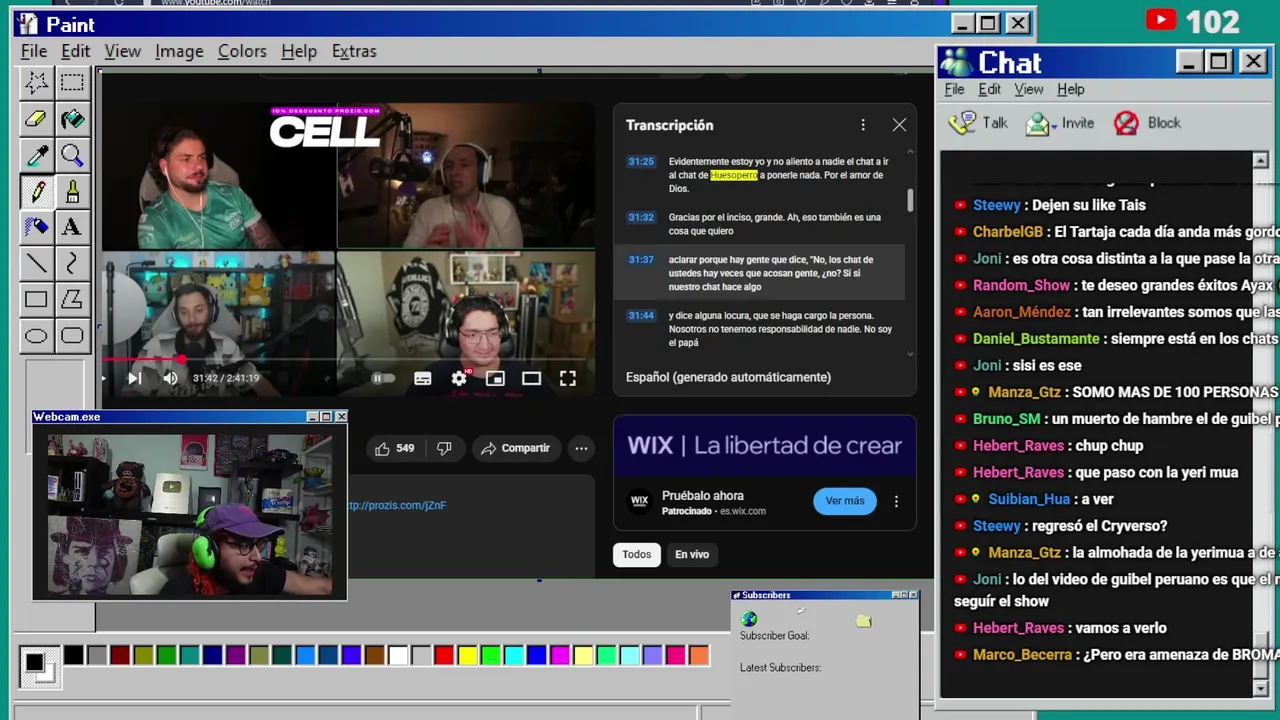Image resolution: width=1280 pixels, height=720 pixels.
Task: Select the Curve tool in Paint
Action: pyautogui.click(x=72, y=263)
